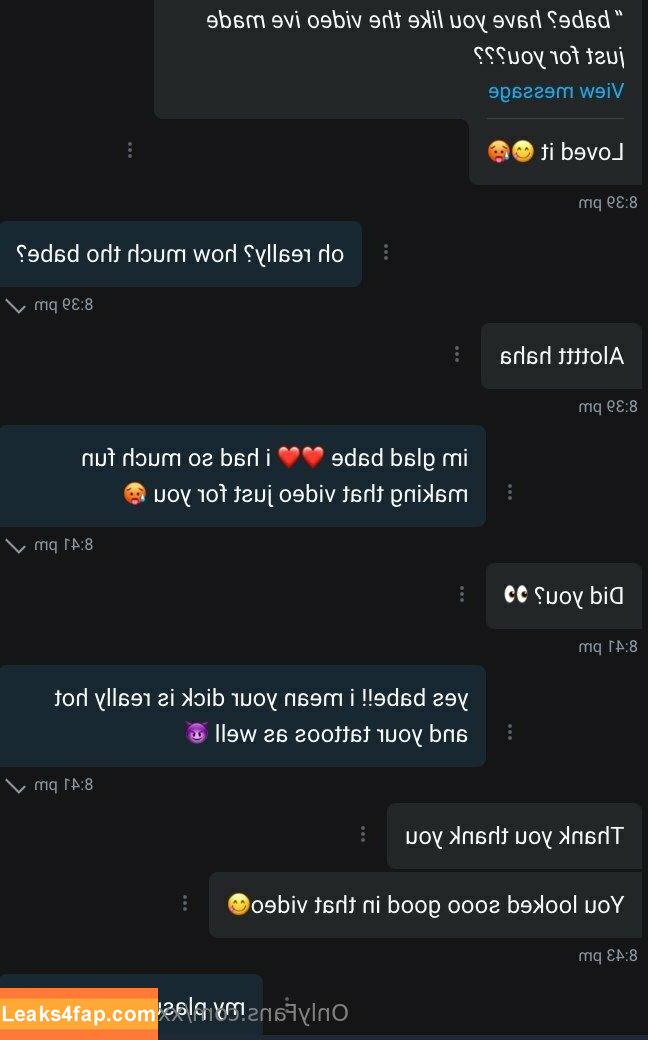Open message options beside the "im glad babe" bubble
The height and width of the screenshot is (1040, 648).
click(x=509, y=492)
